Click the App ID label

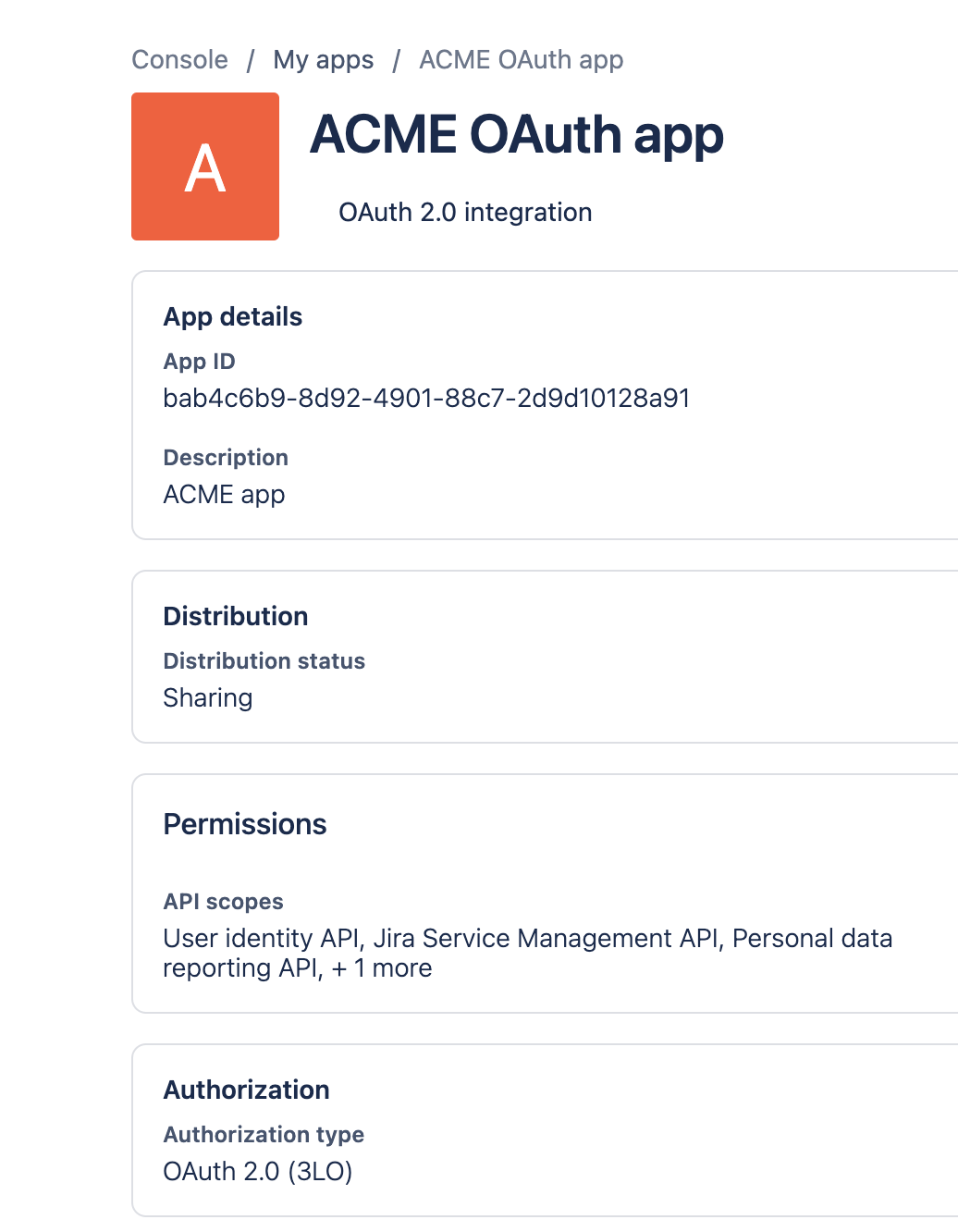click(199, 362)
